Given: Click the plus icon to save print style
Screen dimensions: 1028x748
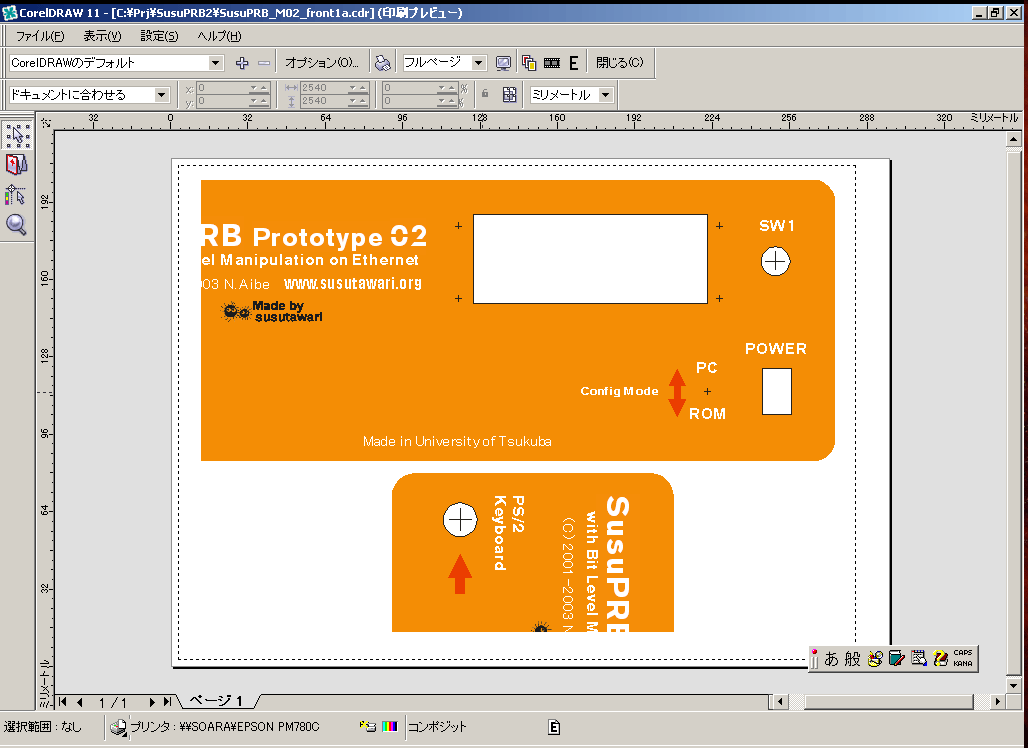Looking at the screenshot, I should pyautogui.click(x=242, y=63).
